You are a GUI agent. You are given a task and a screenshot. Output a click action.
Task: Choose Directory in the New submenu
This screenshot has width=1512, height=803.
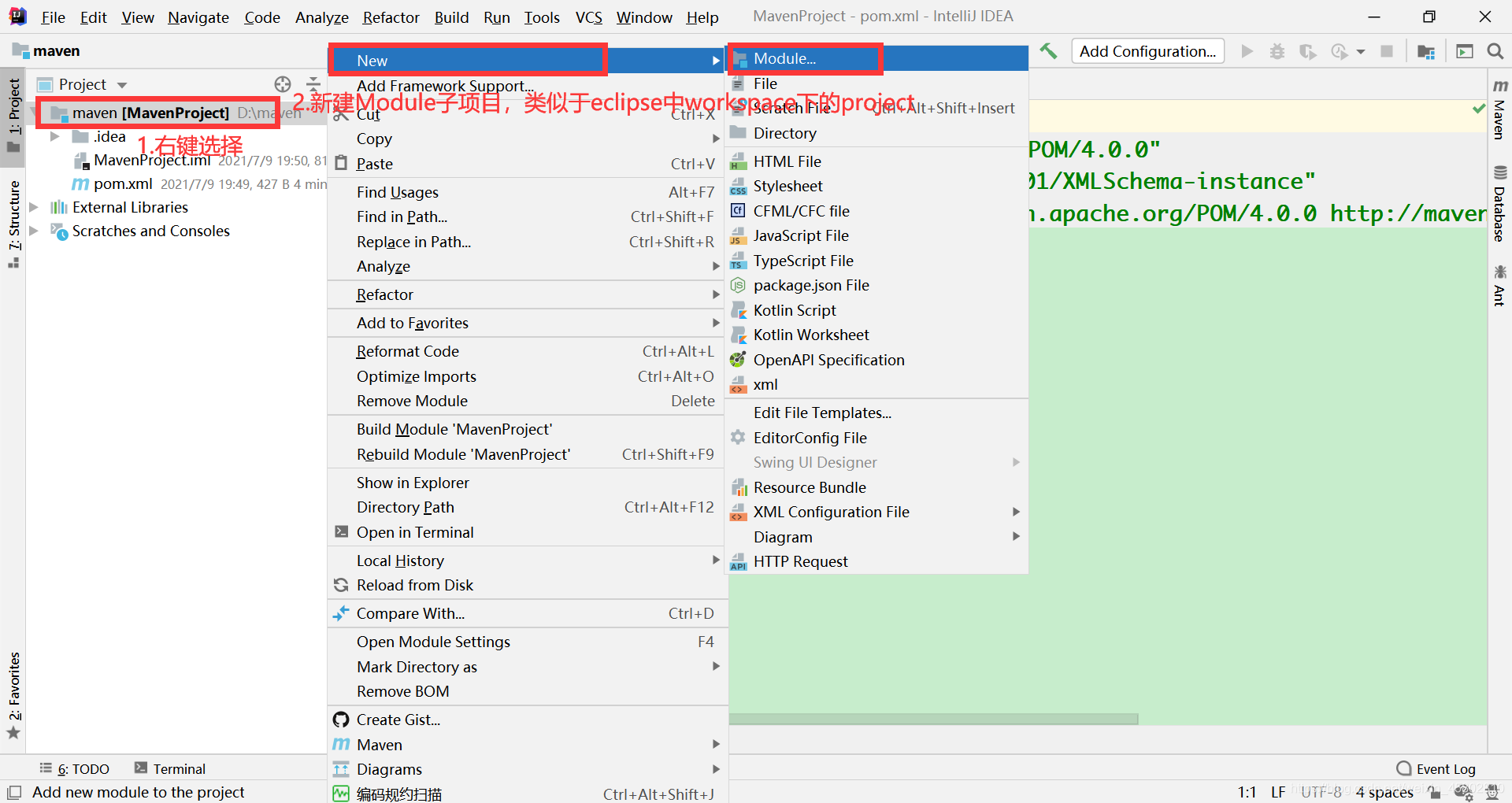click(877, 133)
